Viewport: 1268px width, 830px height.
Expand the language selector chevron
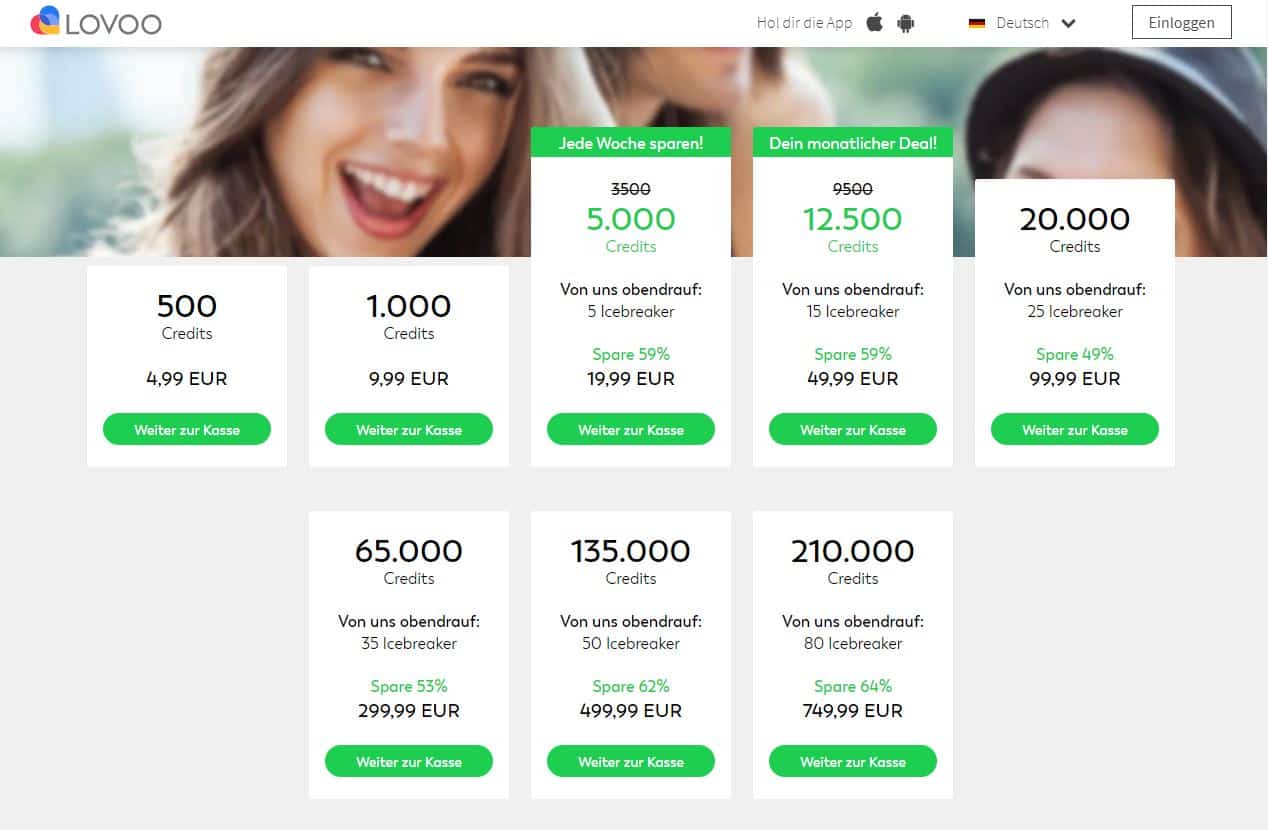(1067, 23)
